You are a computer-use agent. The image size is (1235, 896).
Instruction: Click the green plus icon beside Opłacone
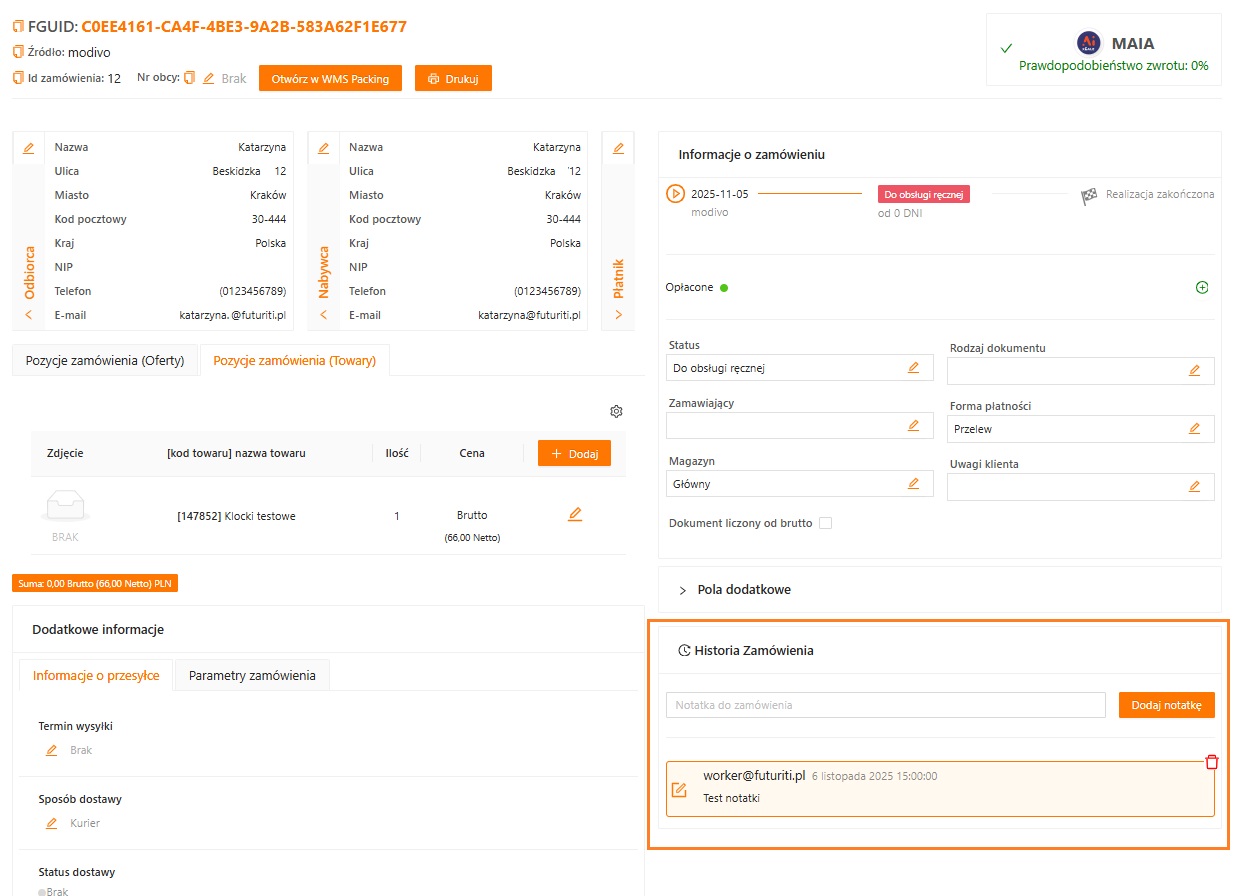click(1202, 287)
